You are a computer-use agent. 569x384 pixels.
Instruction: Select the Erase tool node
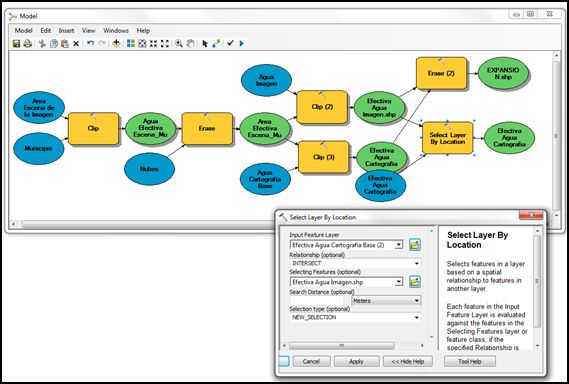pos(207,128)
